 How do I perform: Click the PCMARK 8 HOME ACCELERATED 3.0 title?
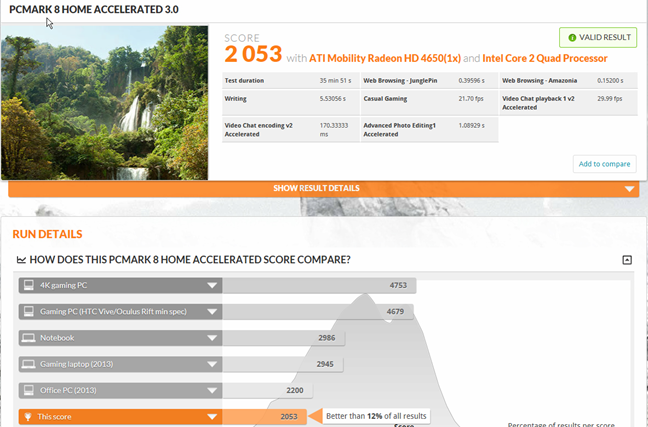(x=94, y=10)
